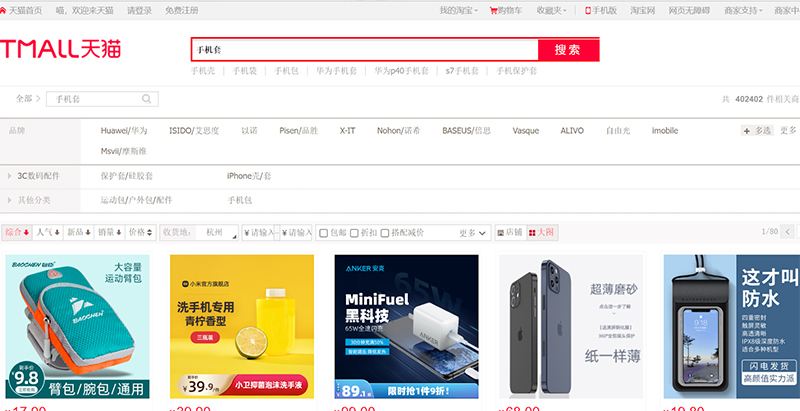Go to previous results page arrow
This screenshot has height=411, width=800.
[x=788, y=232]
